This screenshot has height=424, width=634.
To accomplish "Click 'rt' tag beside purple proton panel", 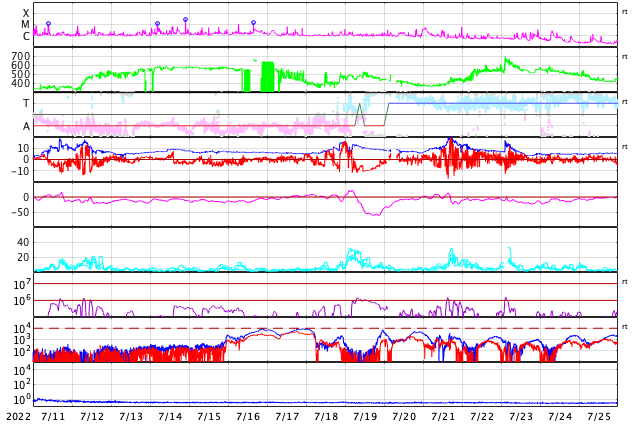I will click(x=625, y=282).
